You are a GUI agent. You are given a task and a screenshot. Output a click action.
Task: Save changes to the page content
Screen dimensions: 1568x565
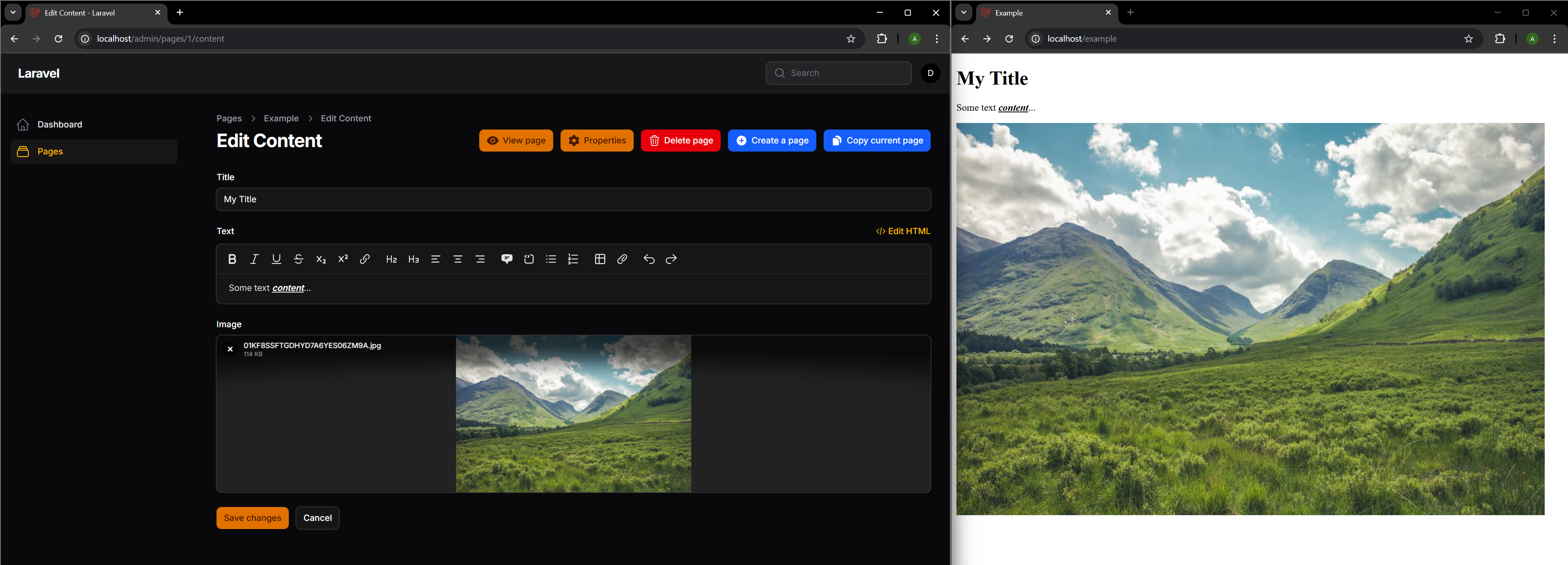click(252, 518)
